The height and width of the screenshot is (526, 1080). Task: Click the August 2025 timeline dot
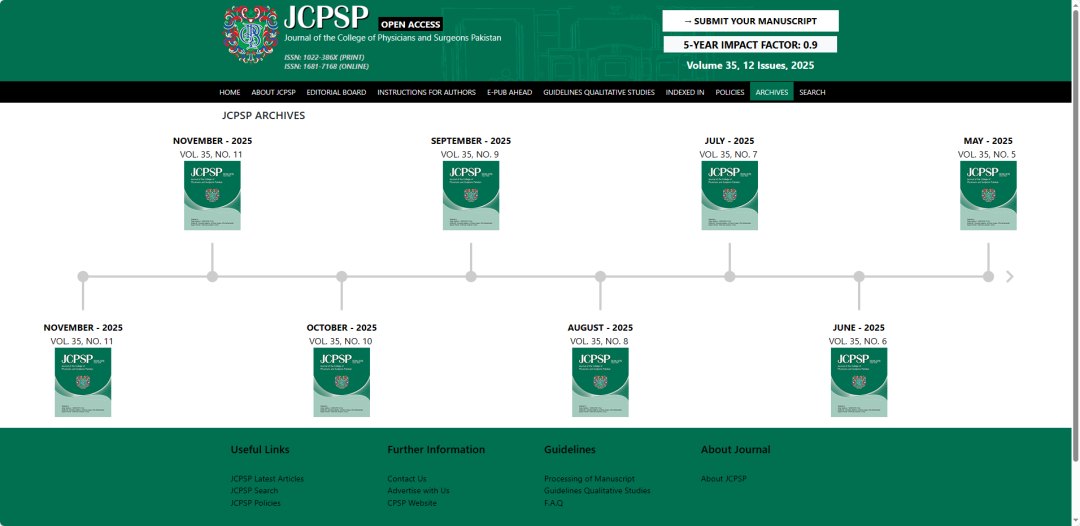click(x=601, y=277)
